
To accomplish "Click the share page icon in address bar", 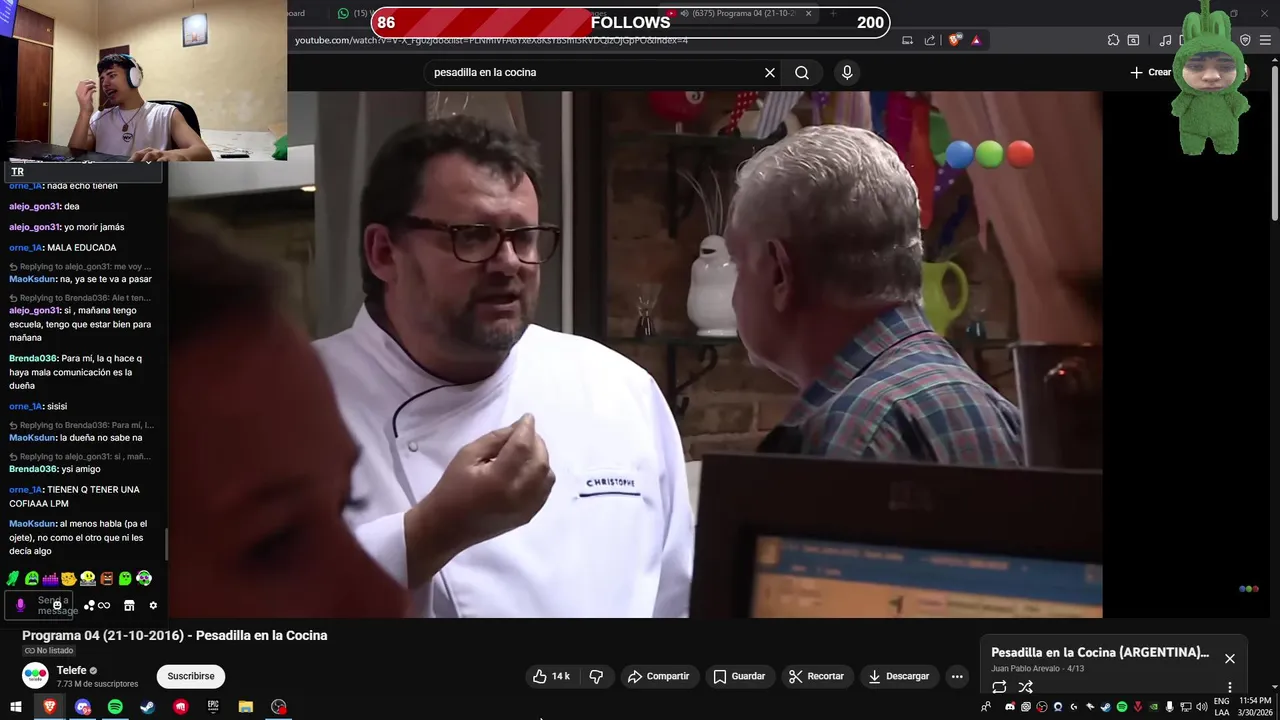I will click(x=930, y=40).
